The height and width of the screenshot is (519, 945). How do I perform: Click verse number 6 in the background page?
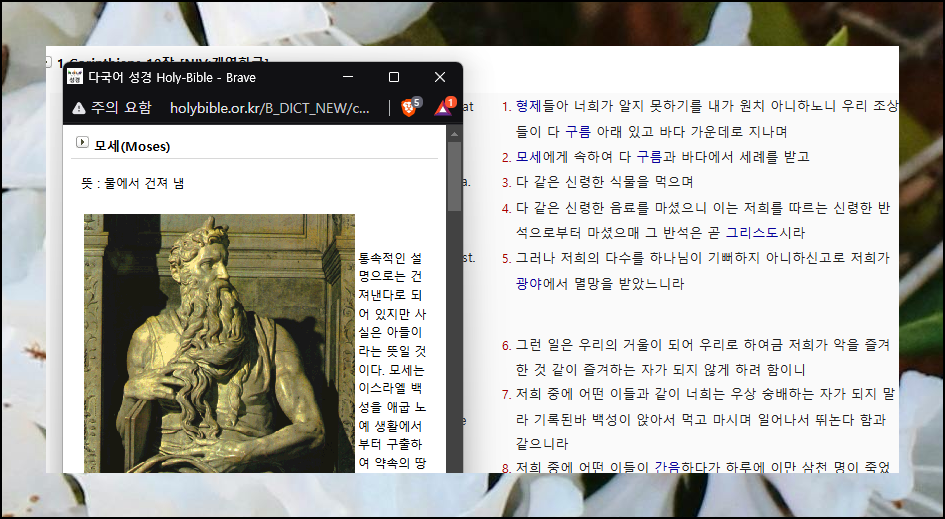(506, 346)
